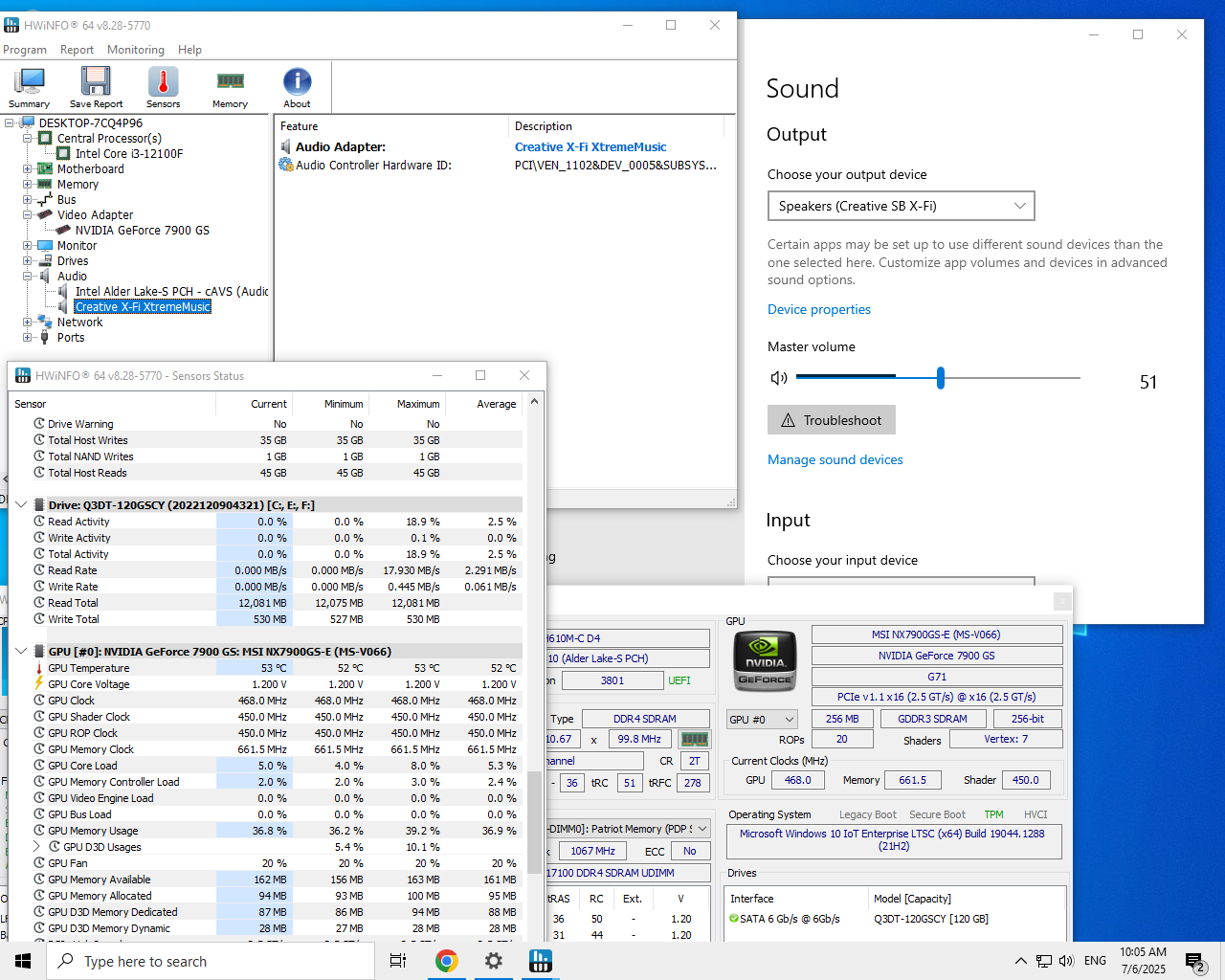1225x980 pixels.
Task: Open Device properties link
Action: pyautogui.click(x=819, y=309)
